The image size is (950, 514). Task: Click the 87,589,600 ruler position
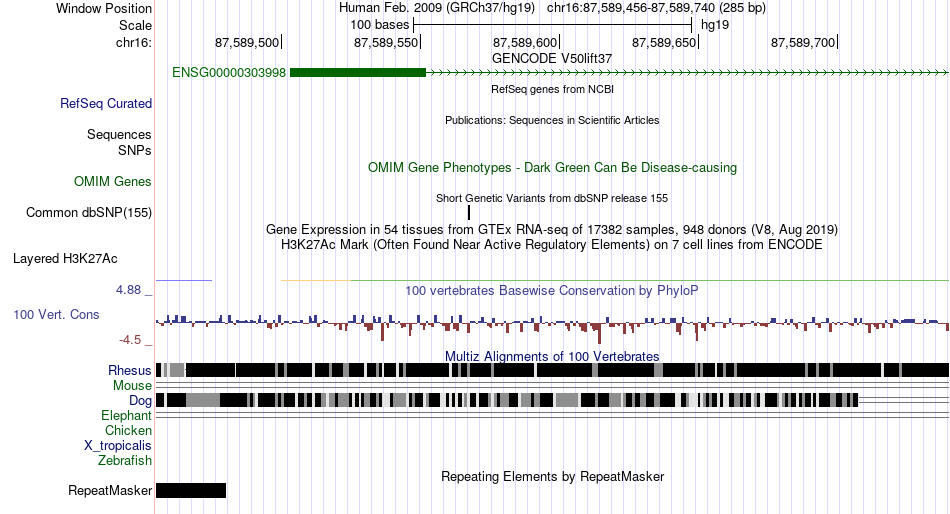coord(525,42)
